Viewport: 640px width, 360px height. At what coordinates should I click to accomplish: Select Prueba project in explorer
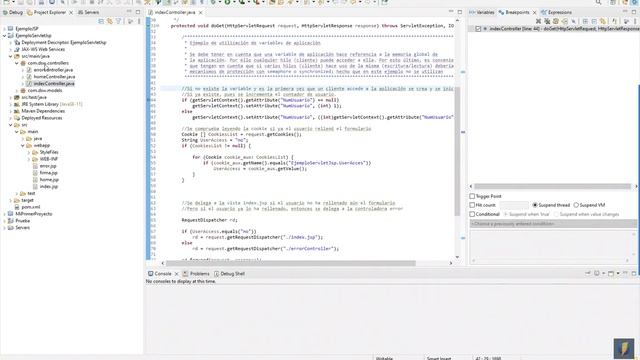(x=22, y=221)
